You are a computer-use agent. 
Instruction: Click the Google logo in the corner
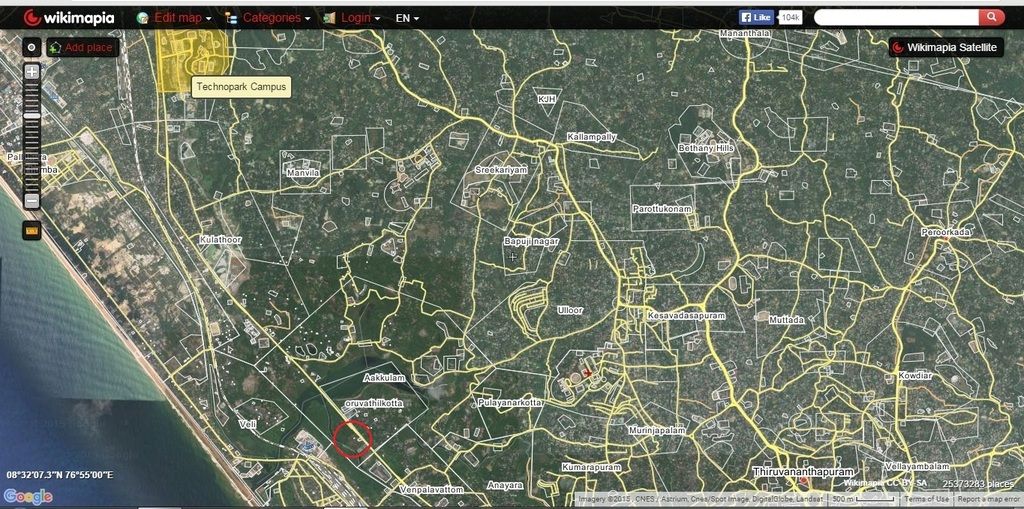click(27, 496)
